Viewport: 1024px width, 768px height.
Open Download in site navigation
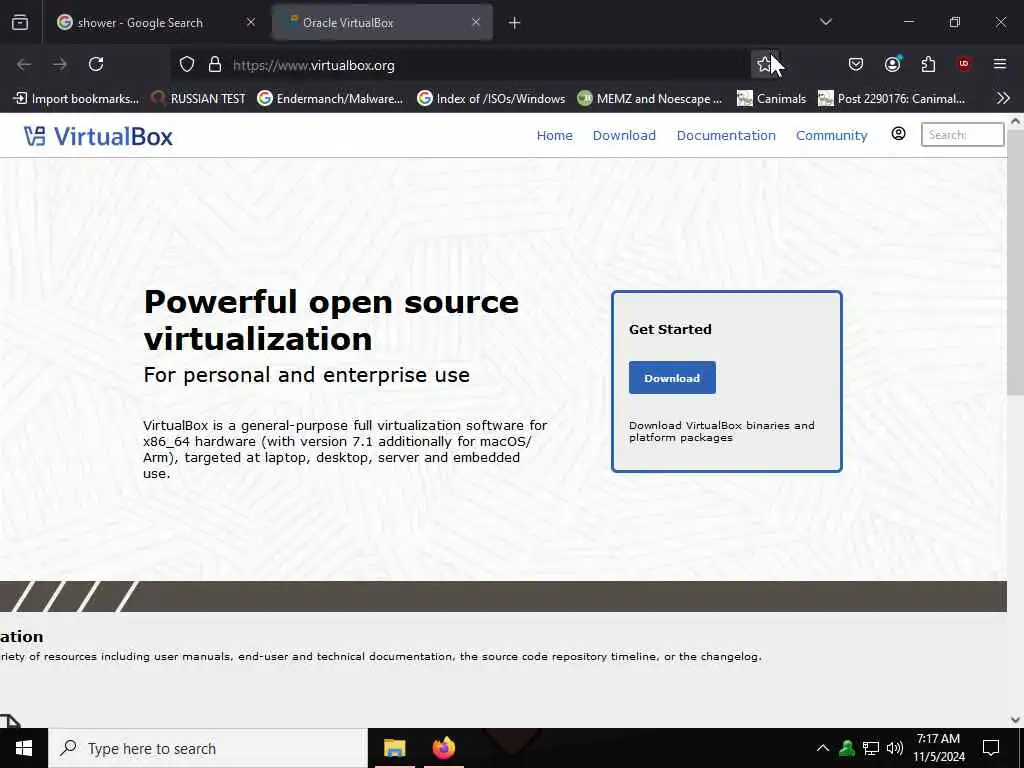(x=624, y=135)
